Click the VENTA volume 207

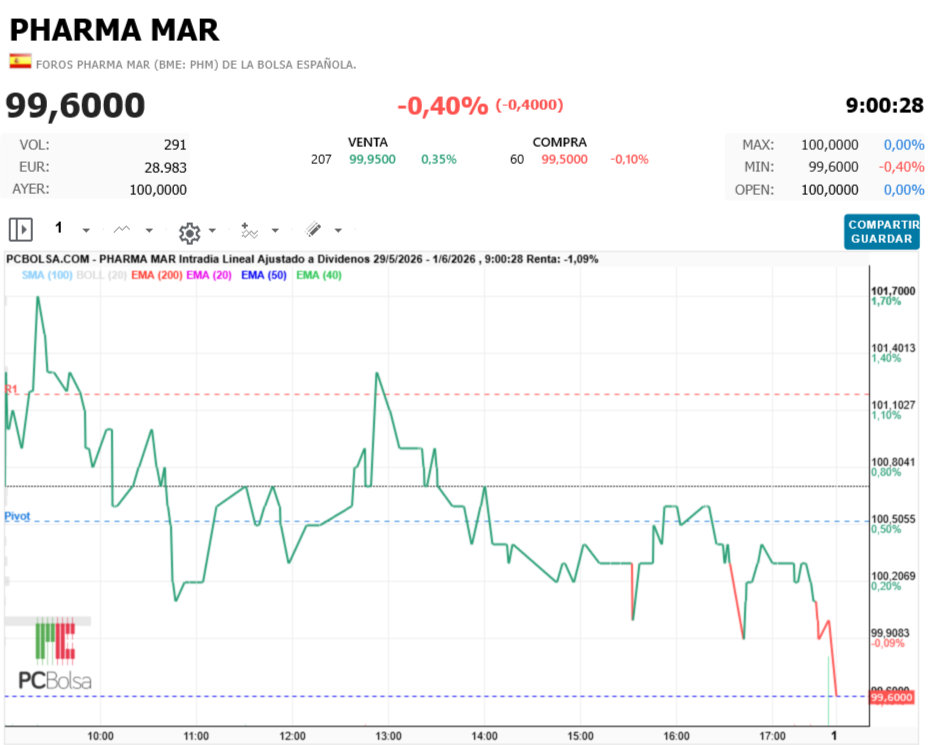[x=321, y=160]
